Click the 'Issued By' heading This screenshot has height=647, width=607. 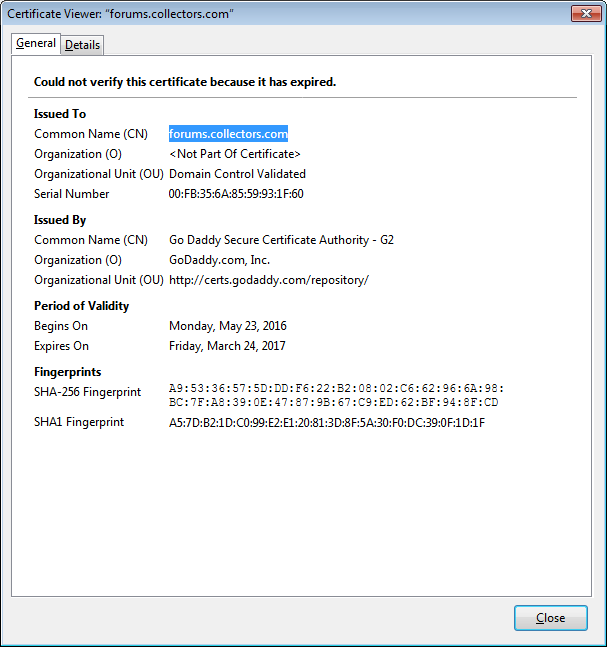point(60,220)
